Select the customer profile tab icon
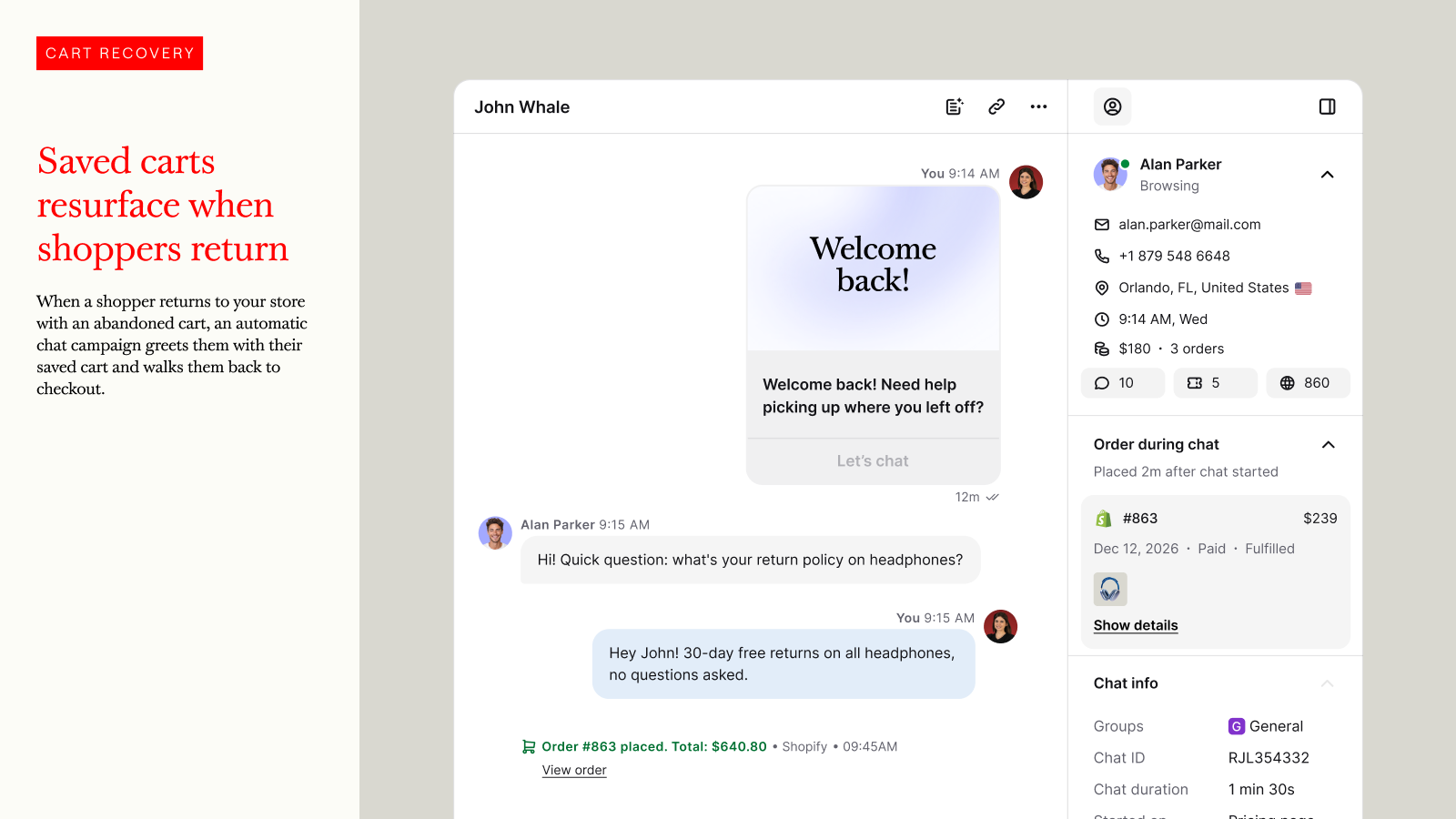The height and width of the screenshot is (819, 1456). coord(1112,106)
